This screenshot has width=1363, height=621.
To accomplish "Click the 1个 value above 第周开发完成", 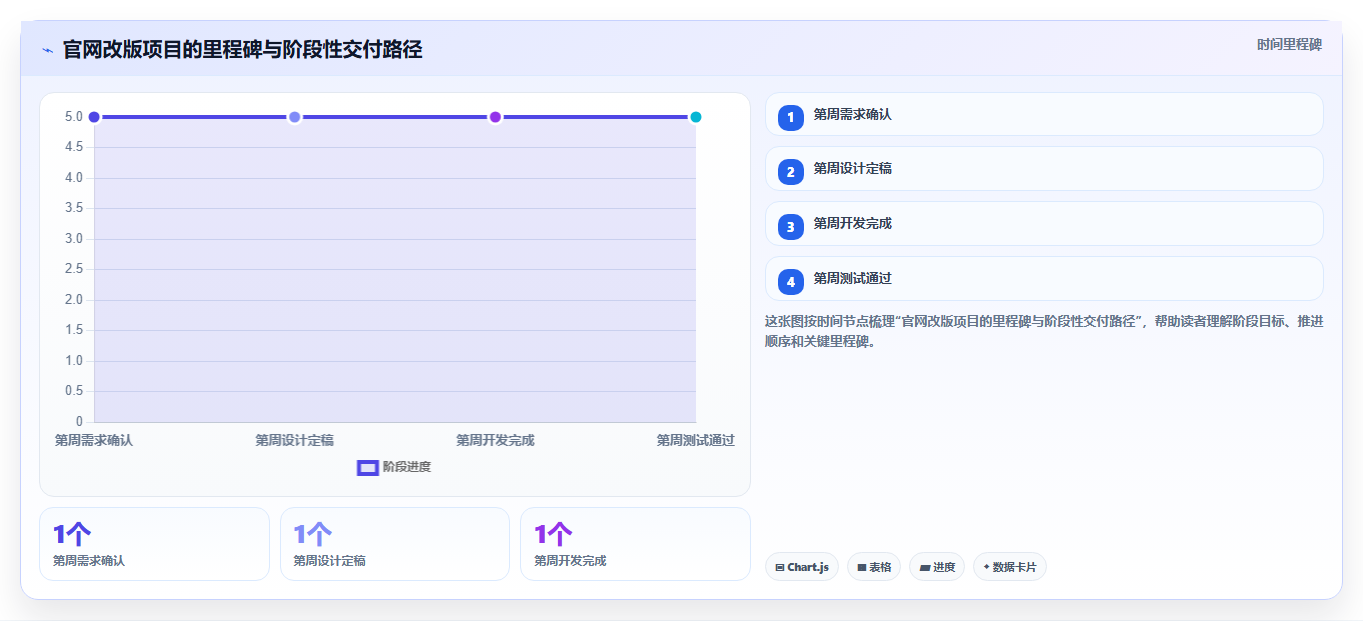I will click(553, 535).
